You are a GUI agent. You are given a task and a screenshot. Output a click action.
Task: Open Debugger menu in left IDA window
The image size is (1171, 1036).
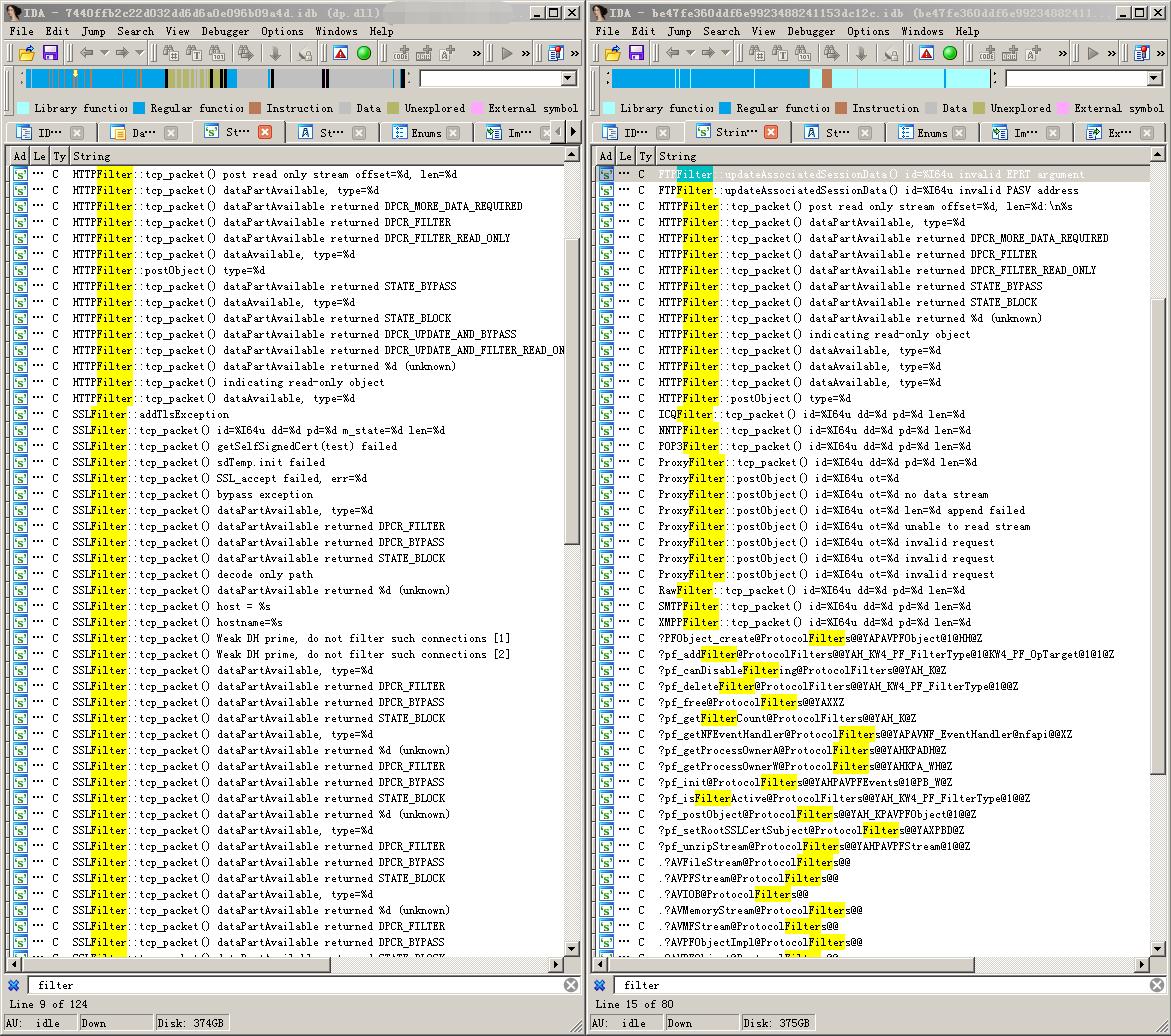(226, 31)
